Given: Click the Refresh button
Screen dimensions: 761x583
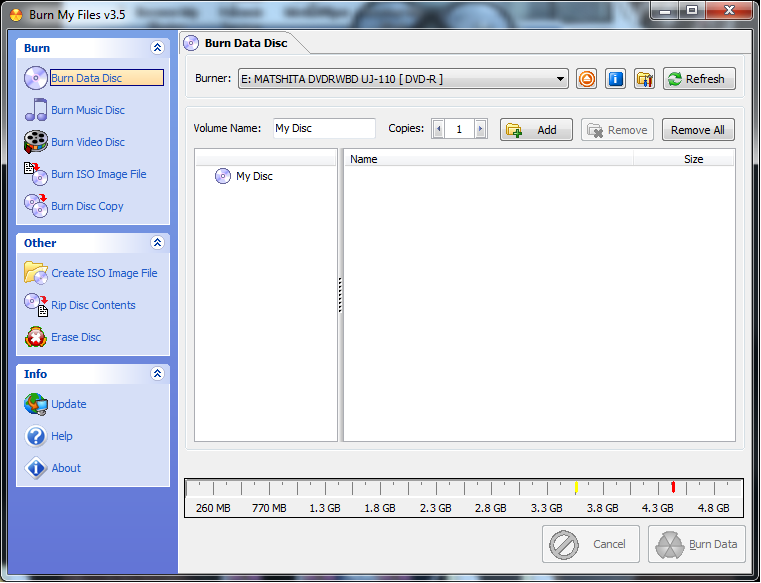Looking at the screenshot, I should [699, 79].
